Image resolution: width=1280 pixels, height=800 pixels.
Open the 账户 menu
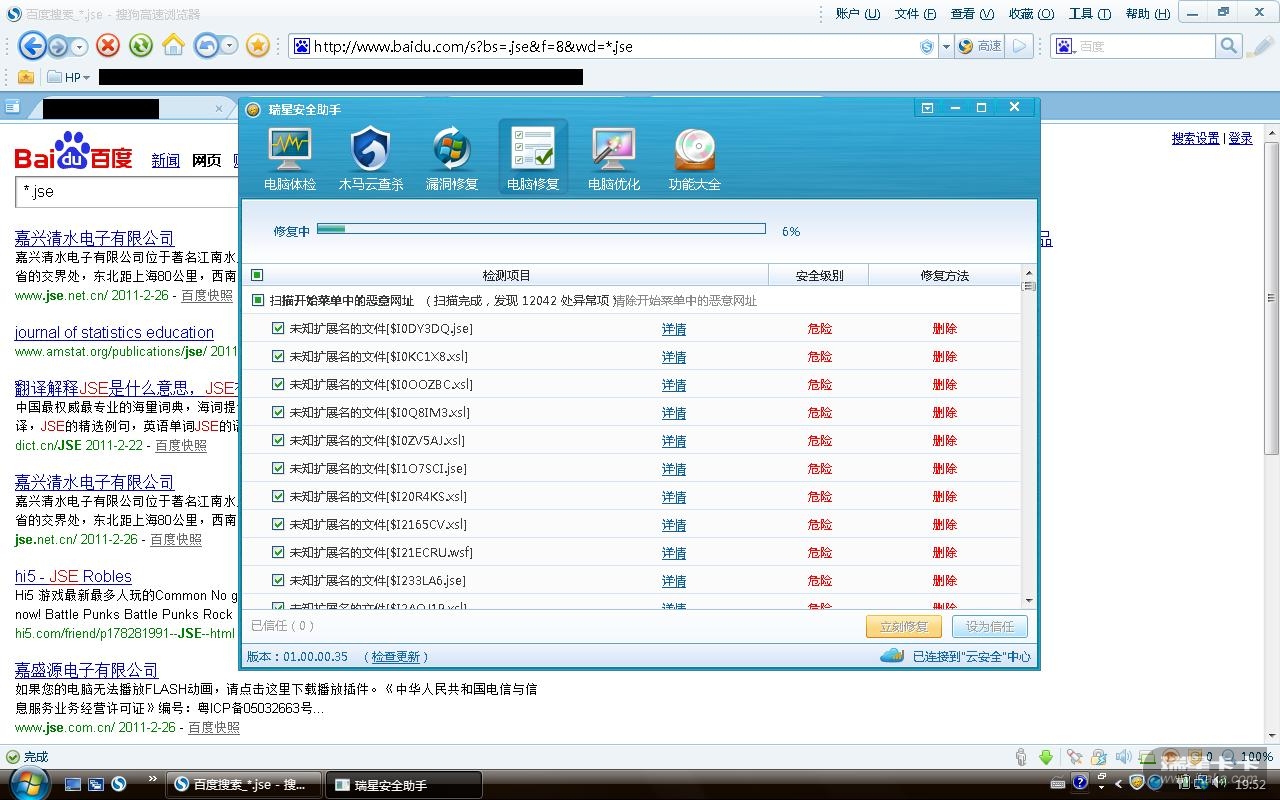(858, 14)
